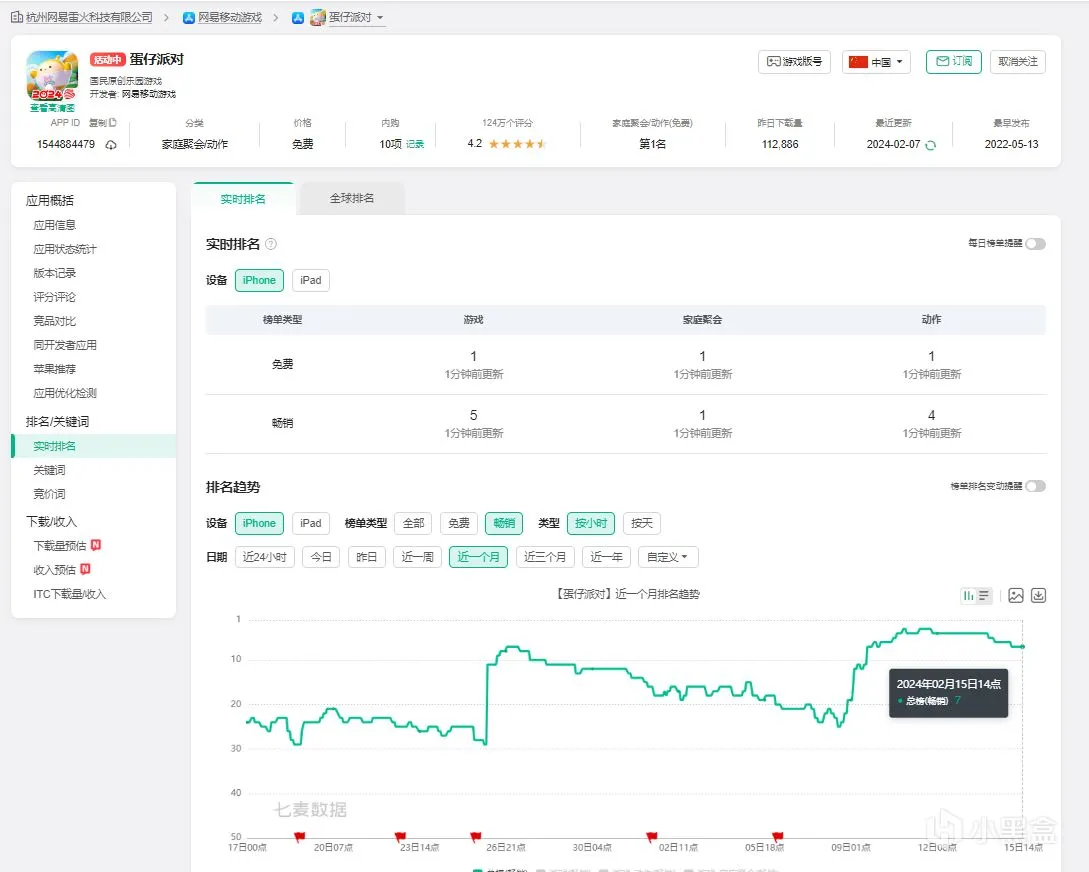The image size is (1089, 872).
Task: Click the 取消关注 button
Action: pos(1017,62)
